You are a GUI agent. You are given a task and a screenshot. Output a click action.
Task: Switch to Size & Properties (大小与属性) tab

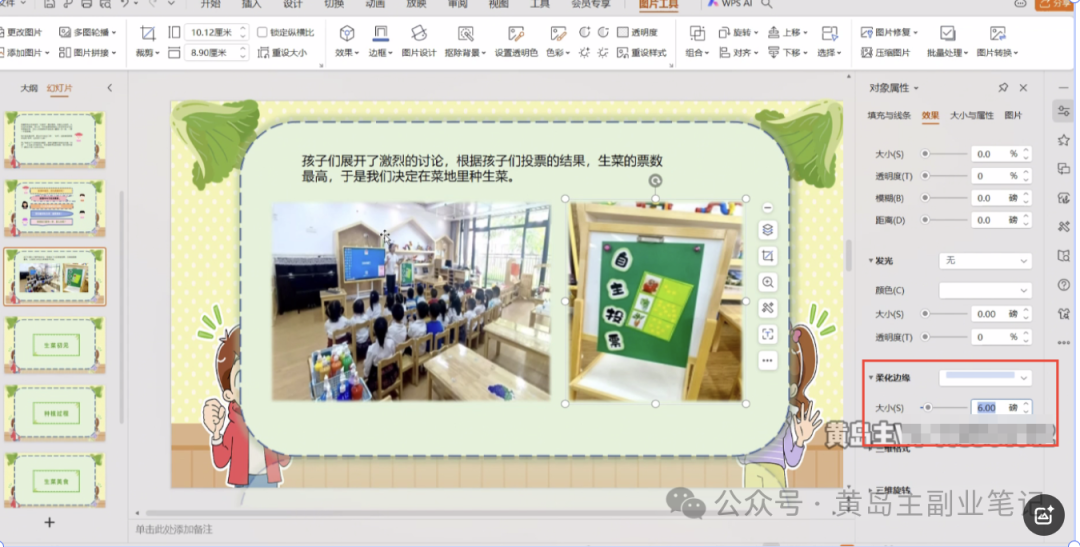click(x=971, y=116)
